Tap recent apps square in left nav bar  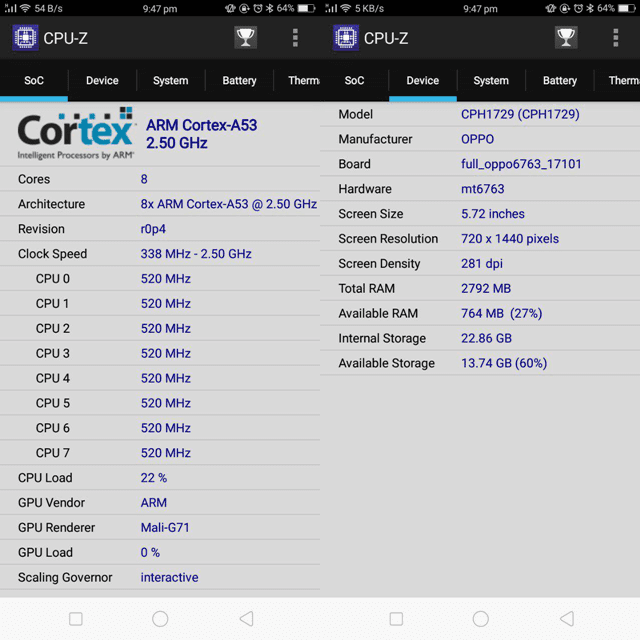click(76, 619)
